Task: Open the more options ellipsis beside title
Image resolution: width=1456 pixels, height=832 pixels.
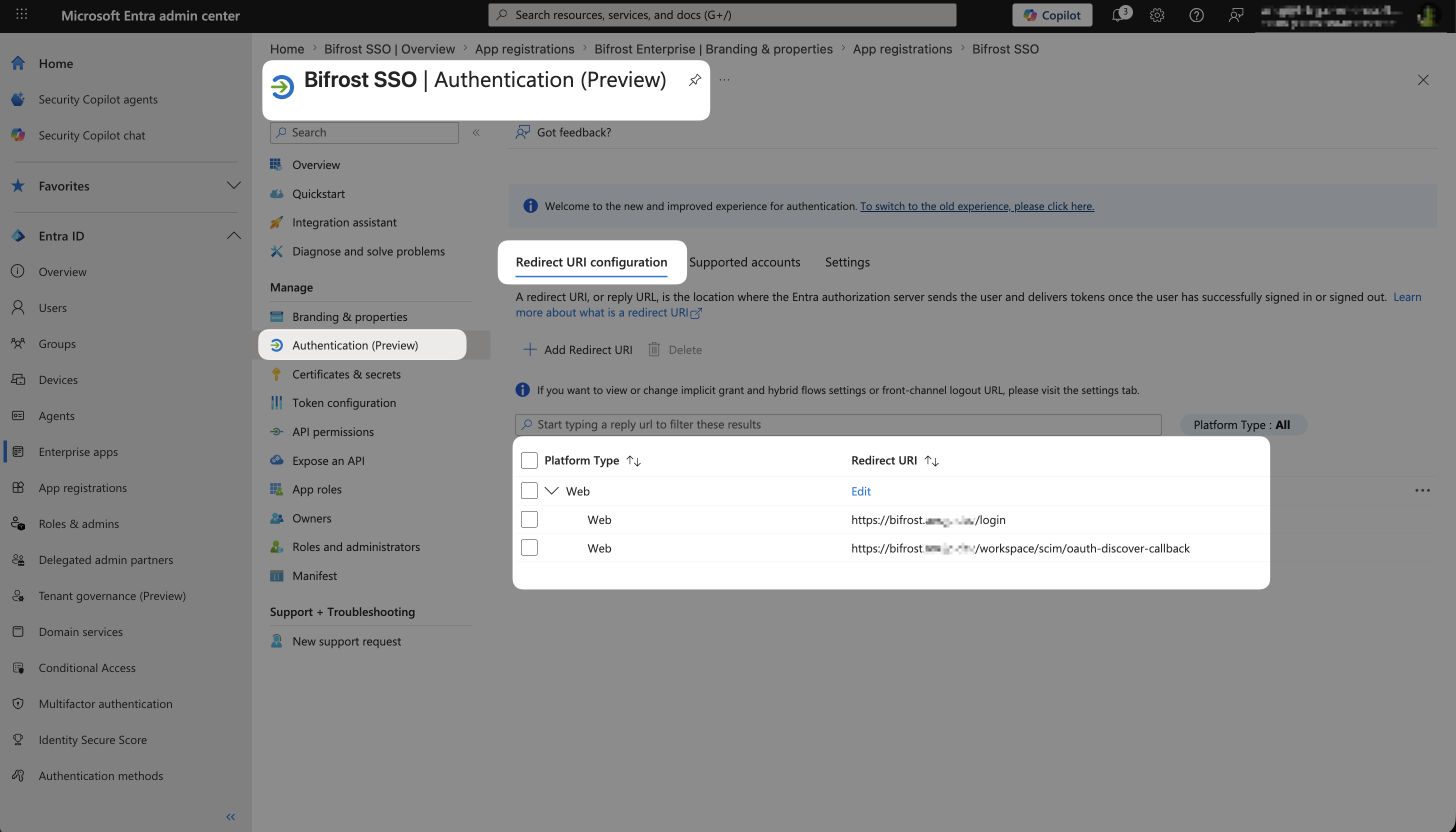Action: (724, 80)
